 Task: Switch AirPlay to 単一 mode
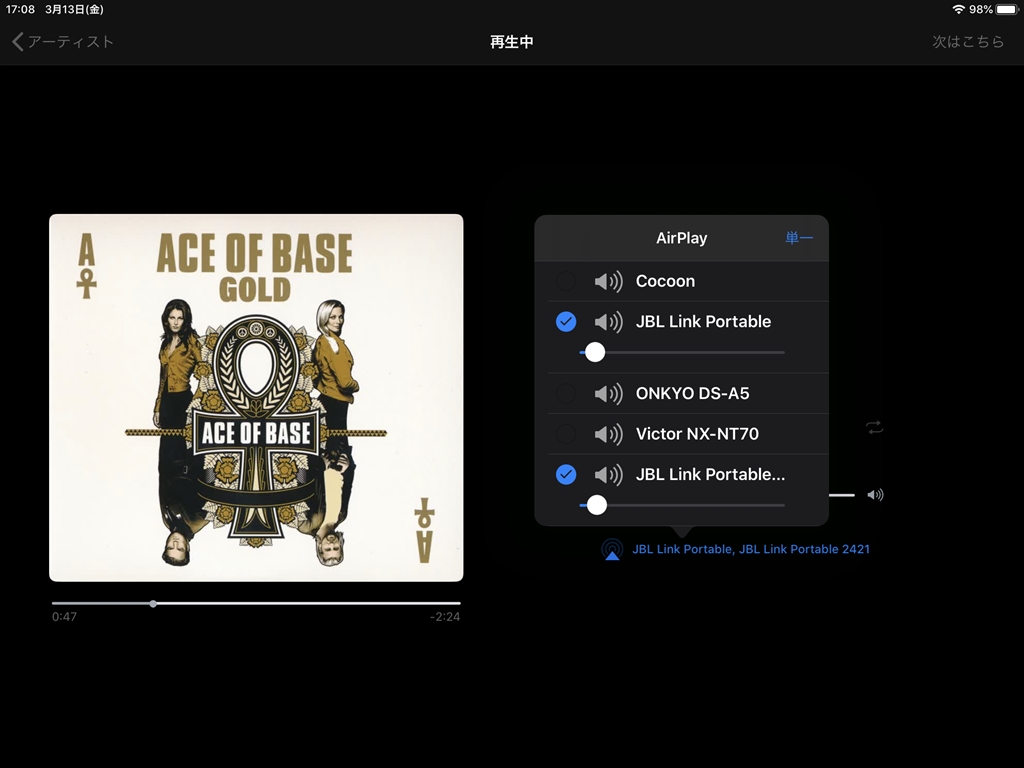coord(799,238)
